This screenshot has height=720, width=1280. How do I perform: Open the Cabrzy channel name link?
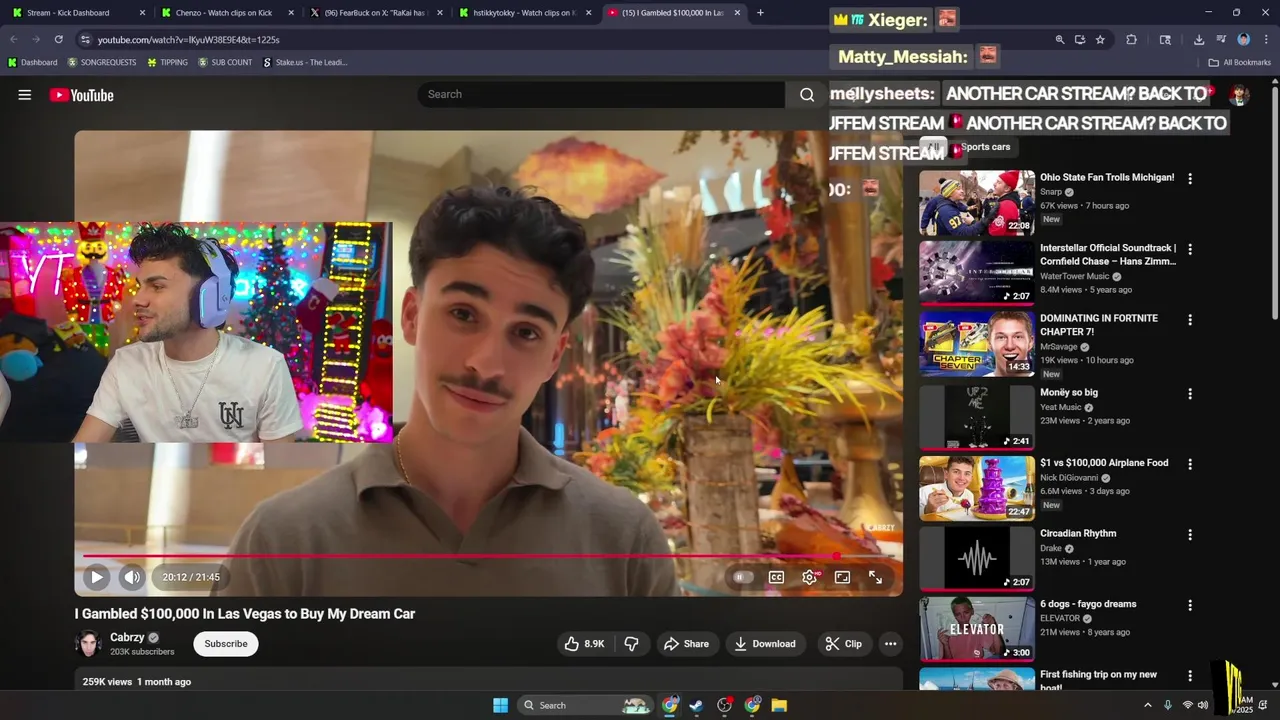pyautogui.click(x=127, y=637)
